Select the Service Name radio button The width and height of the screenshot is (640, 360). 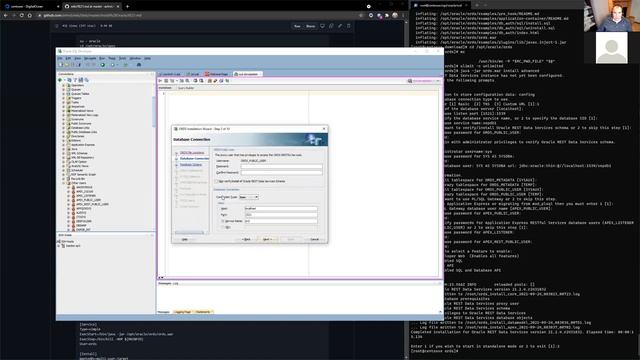pos(223,221)
